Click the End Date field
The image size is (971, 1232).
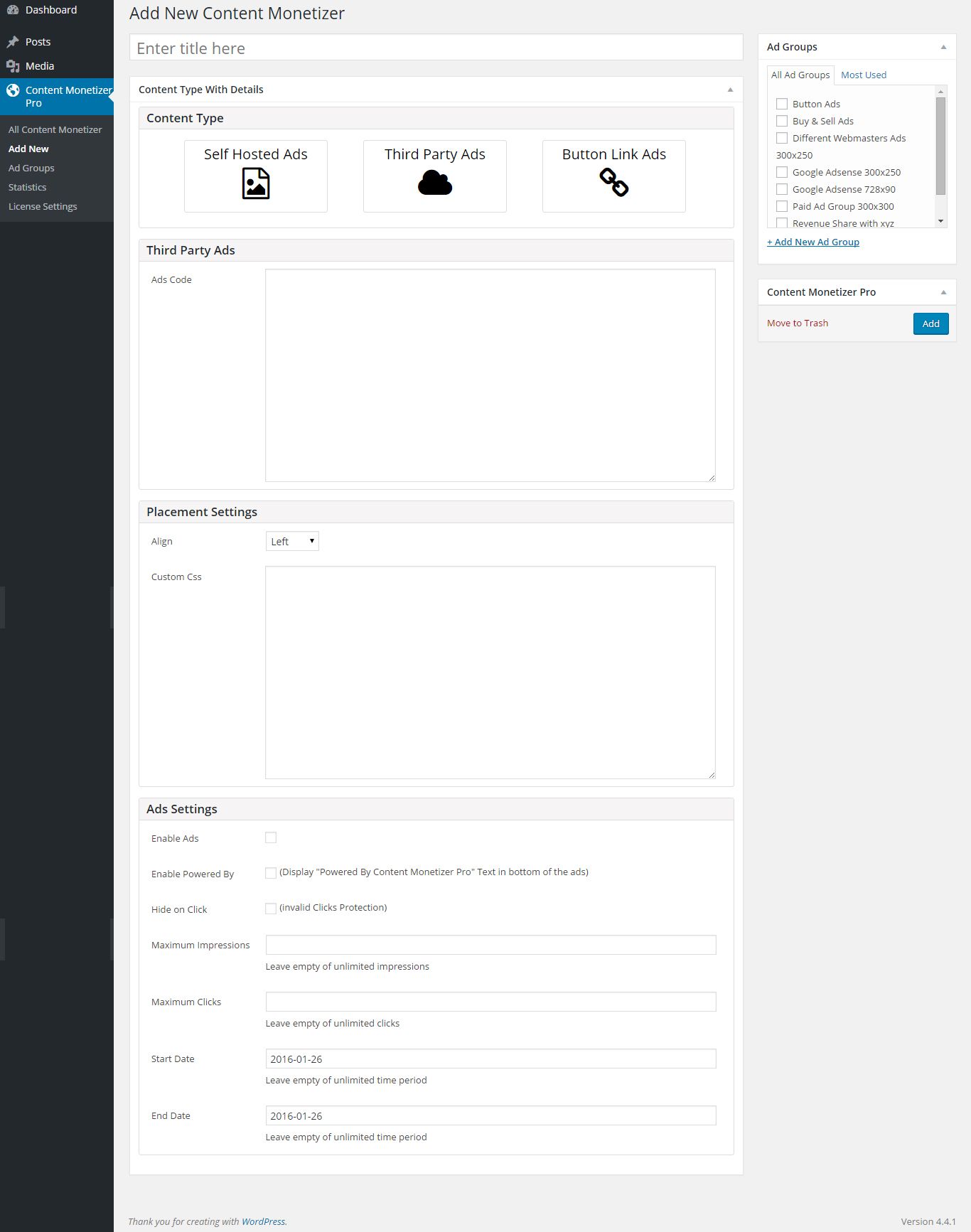coord(490,1115)
